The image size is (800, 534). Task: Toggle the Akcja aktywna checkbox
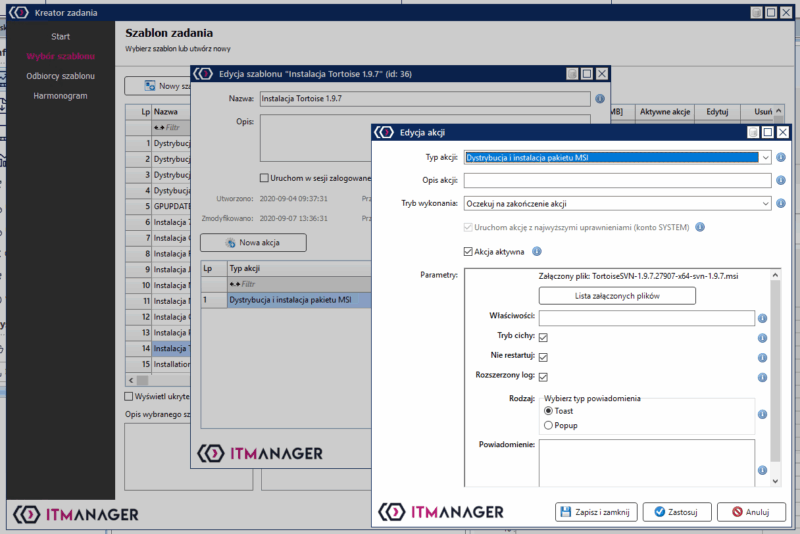pos(468,252)
